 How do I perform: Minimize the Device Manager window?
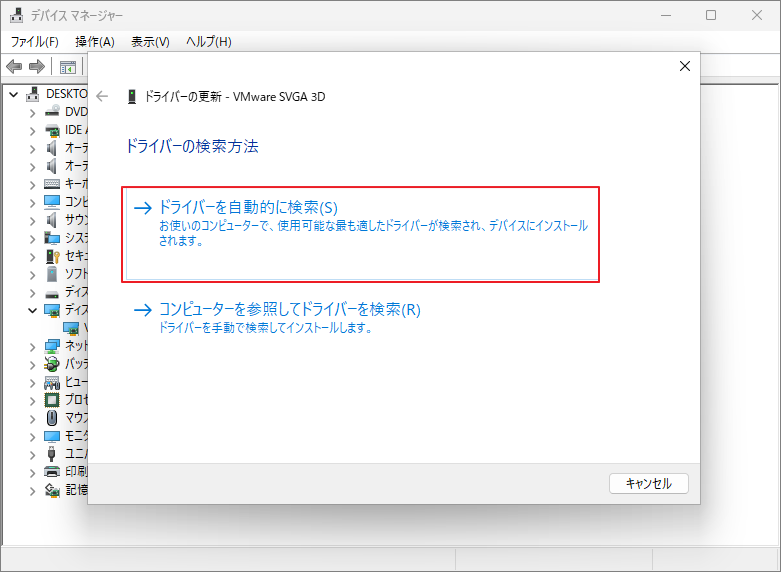(665, 15)
